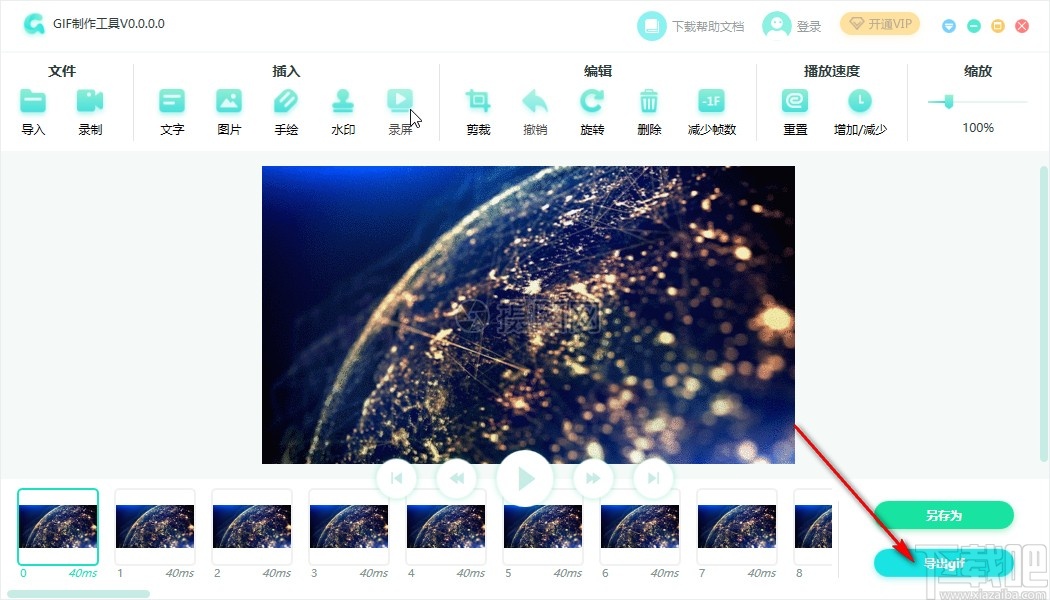The width and height of the screenshot is (1050, 600).
Task: Insert text using the 文字 icon
Action: [172, 101]
